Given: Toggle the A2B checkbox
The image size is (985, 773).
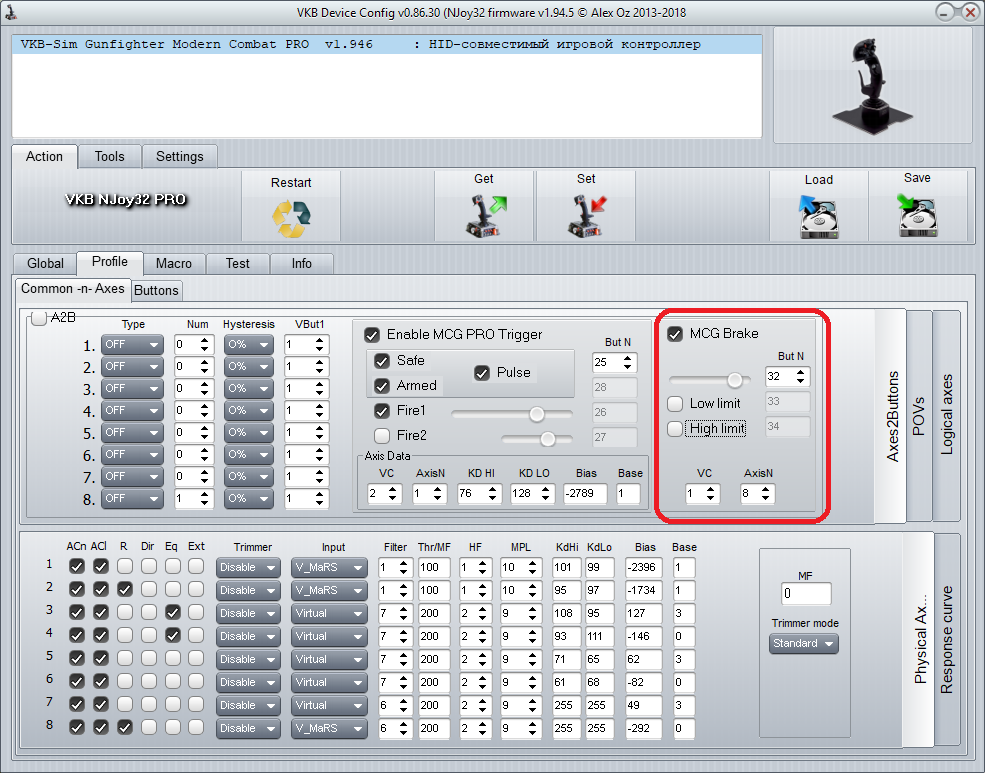Looking at the screenshot, I should pos(40,318).
